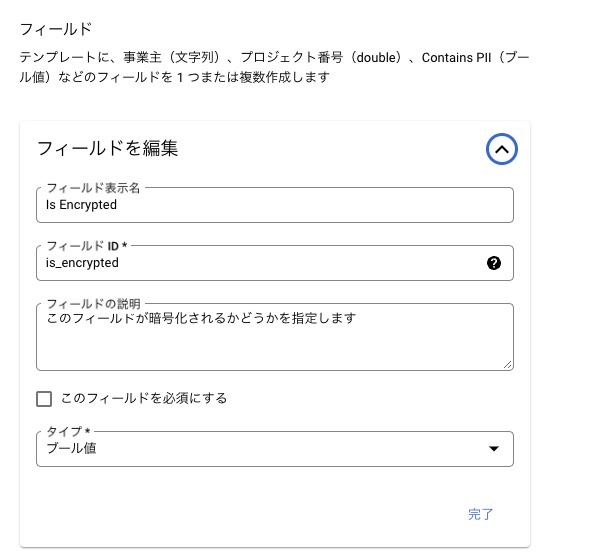Focus the フィールド表示名 input with Is Encrypted

tap(275, 205)
